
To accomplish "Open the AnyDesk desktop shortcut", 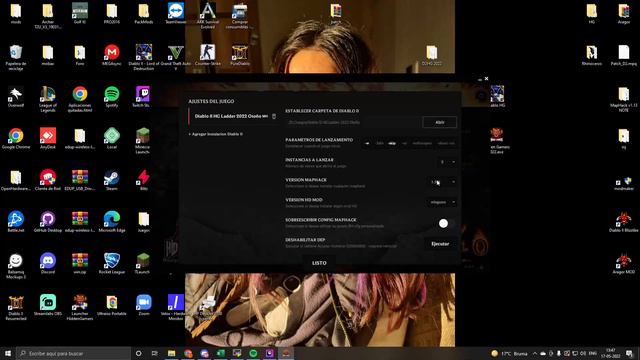I will (48, 139).
